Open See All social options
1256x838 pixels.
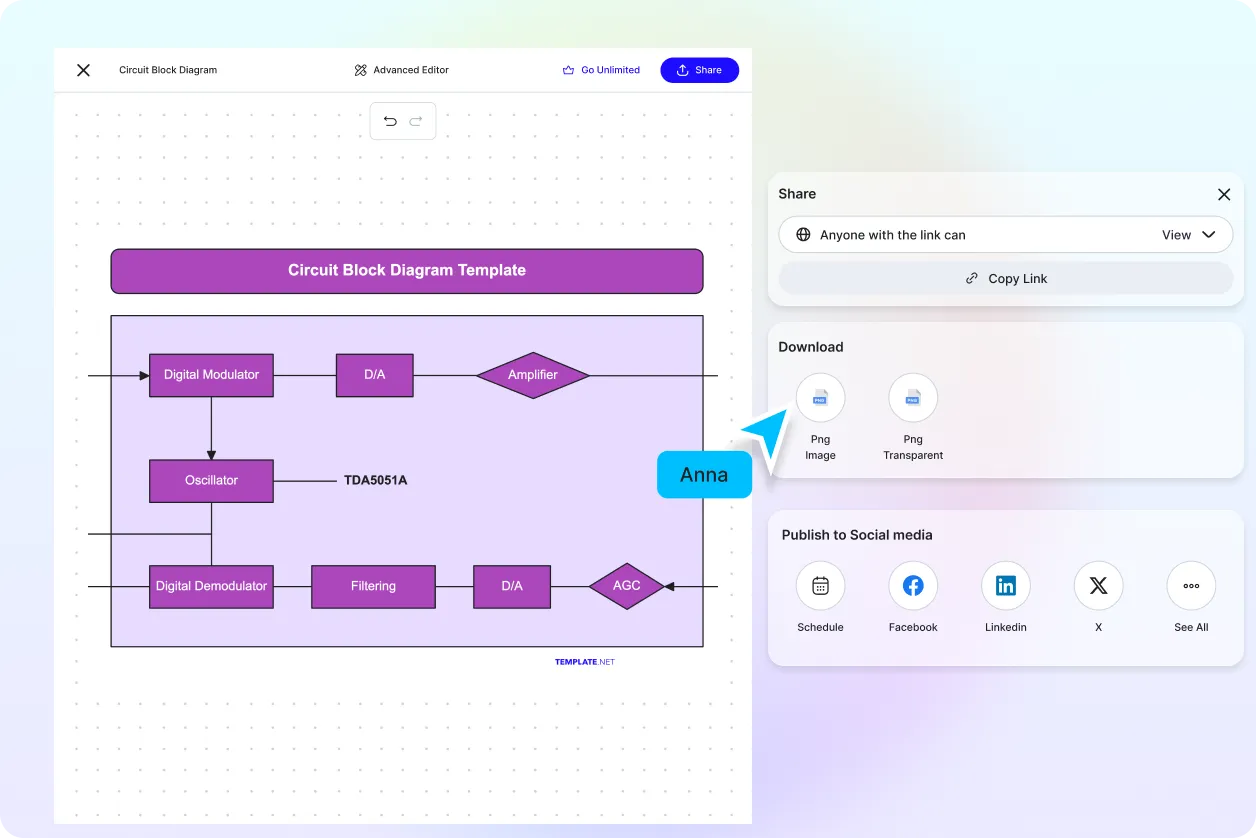1191,586
